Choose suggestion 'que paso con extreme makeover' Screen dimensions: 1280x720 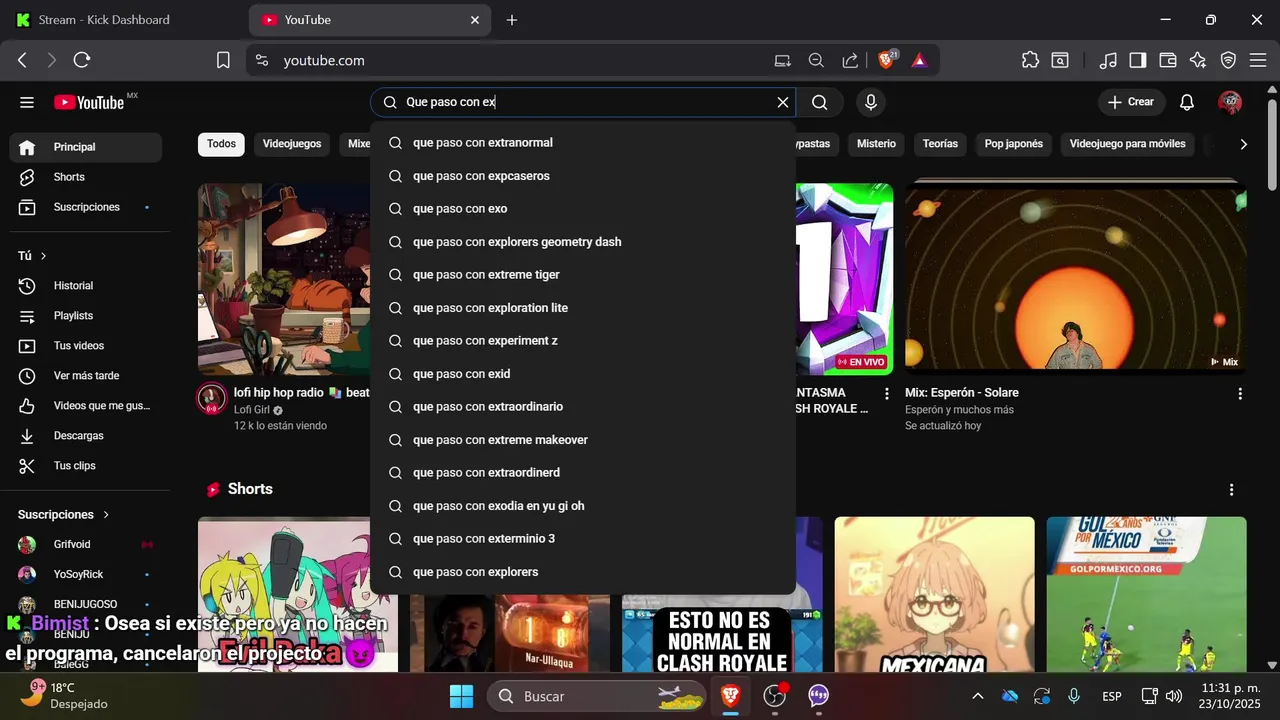(583, 440)
